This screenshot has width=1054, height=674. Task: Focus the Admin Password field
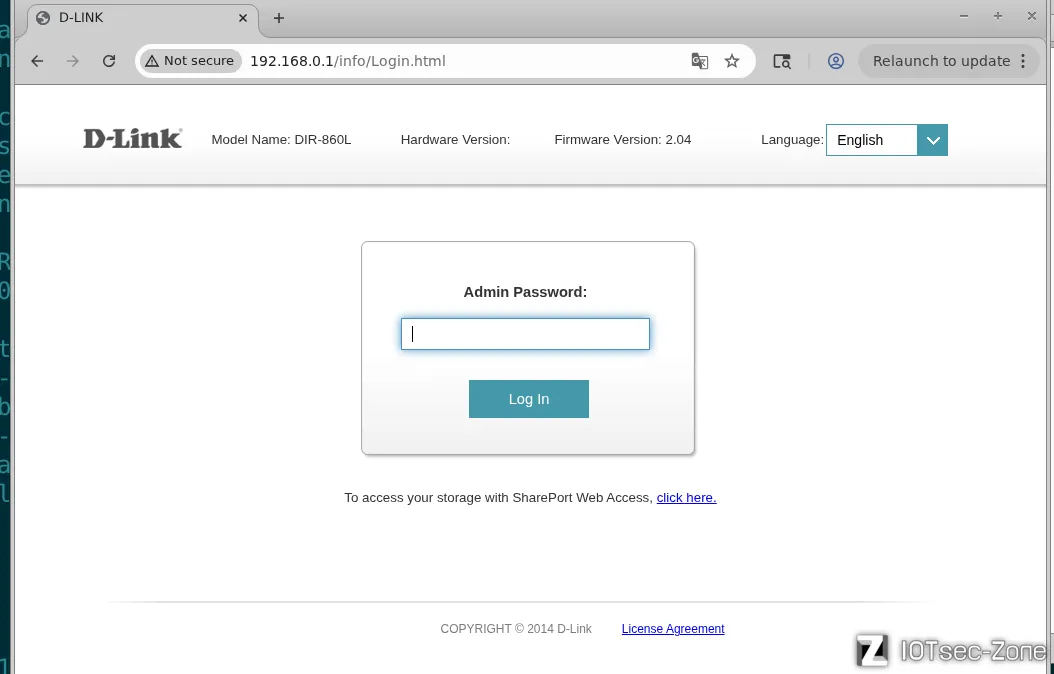525,334
